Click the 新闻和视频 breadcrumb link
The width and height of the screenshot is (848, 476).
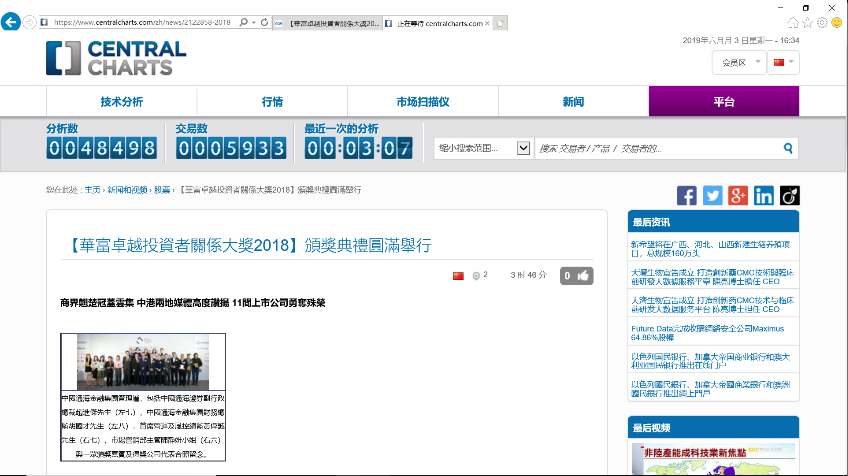127,190
